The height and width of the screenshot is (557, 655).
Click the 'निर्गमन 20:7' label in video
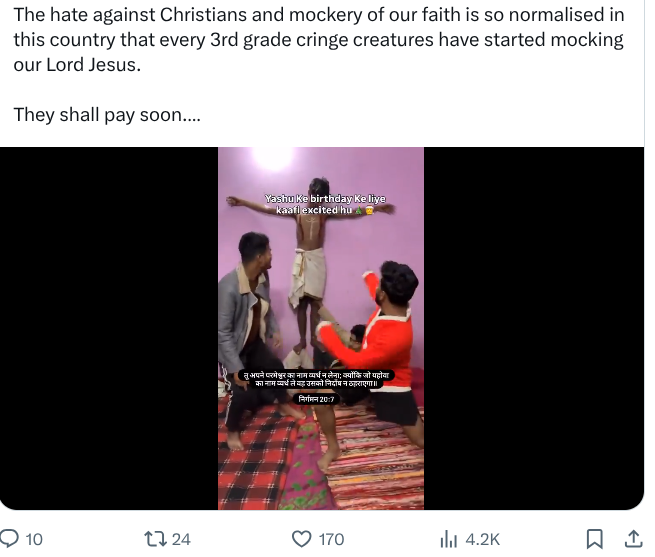click(x=316, y=399)
